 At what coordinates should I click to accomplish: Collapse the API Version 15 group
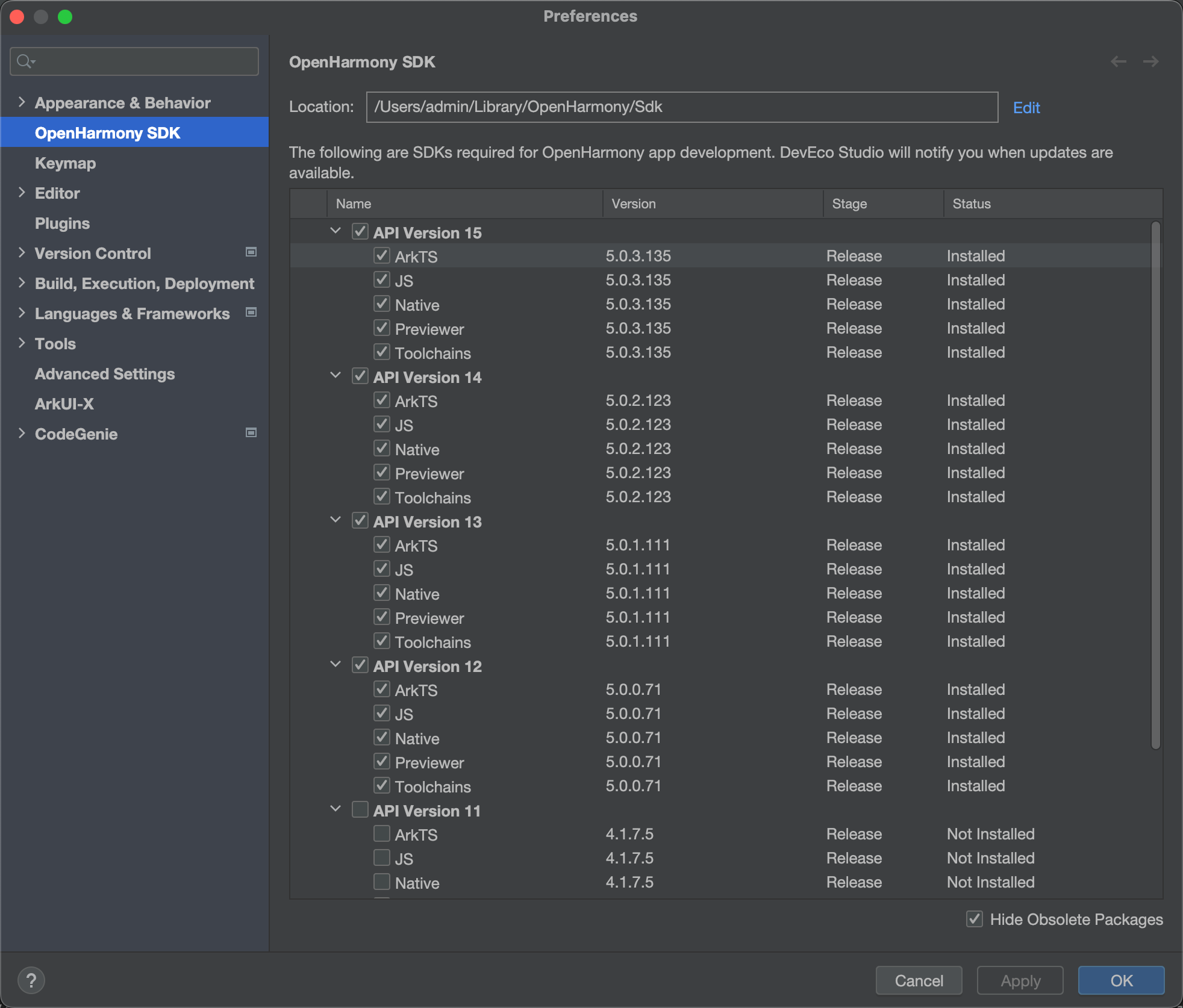(x=336, y=231)
